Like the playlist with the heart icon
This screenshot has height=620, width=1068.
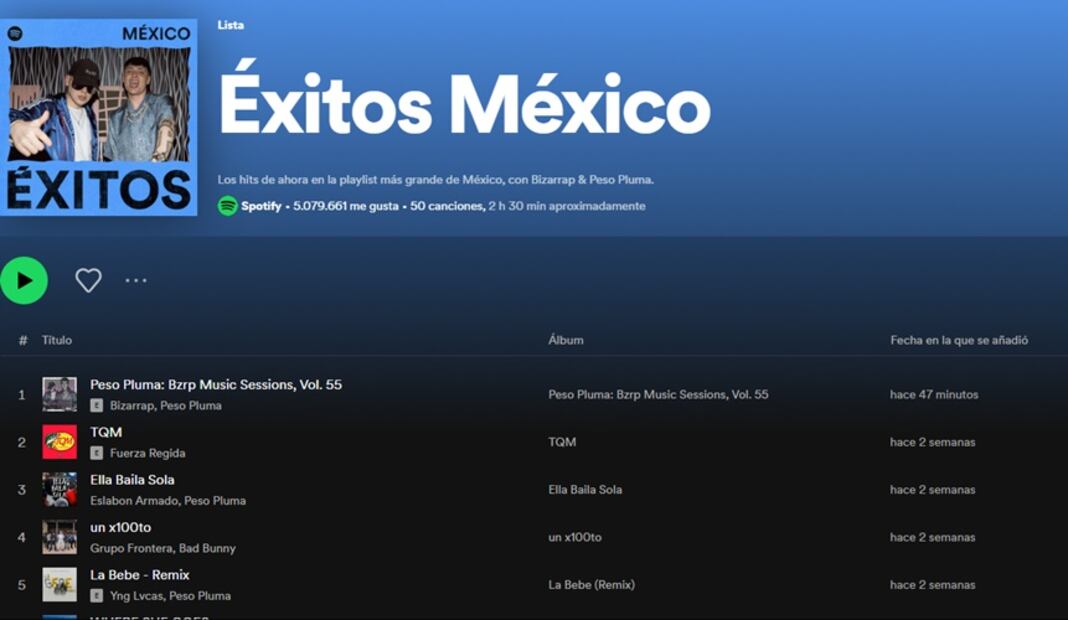[88, 281]
